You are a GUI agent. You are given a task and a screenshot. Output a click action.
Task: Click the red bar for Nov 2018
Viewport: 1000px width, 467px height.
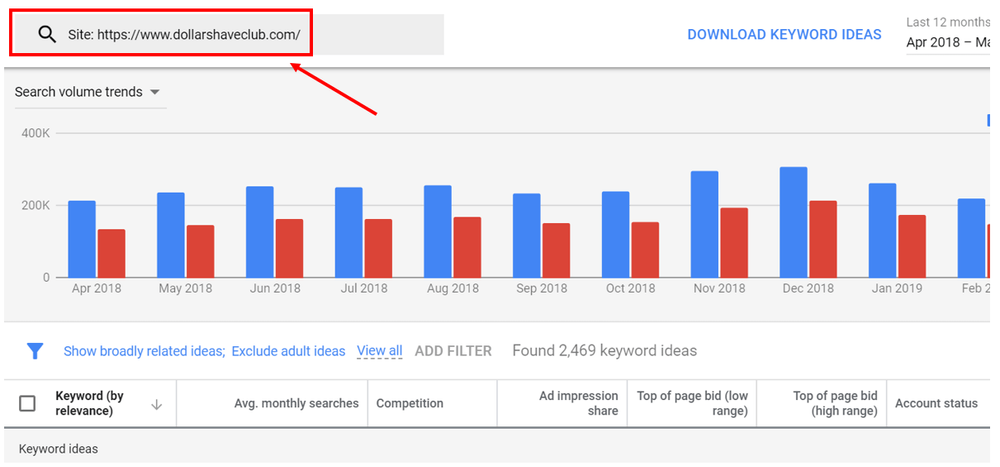tap(734, 242)
